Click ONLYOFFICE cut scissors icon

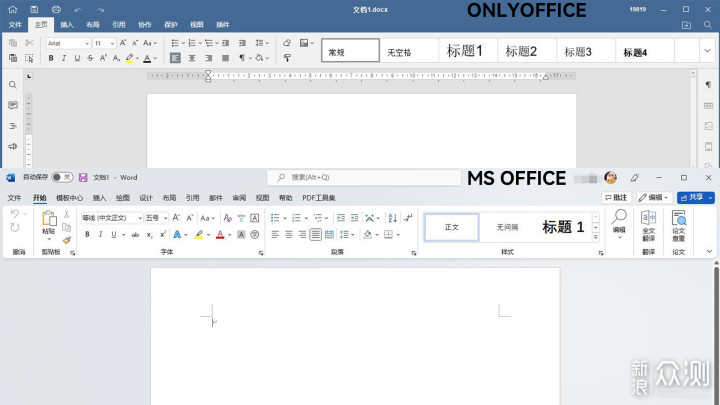29,43
